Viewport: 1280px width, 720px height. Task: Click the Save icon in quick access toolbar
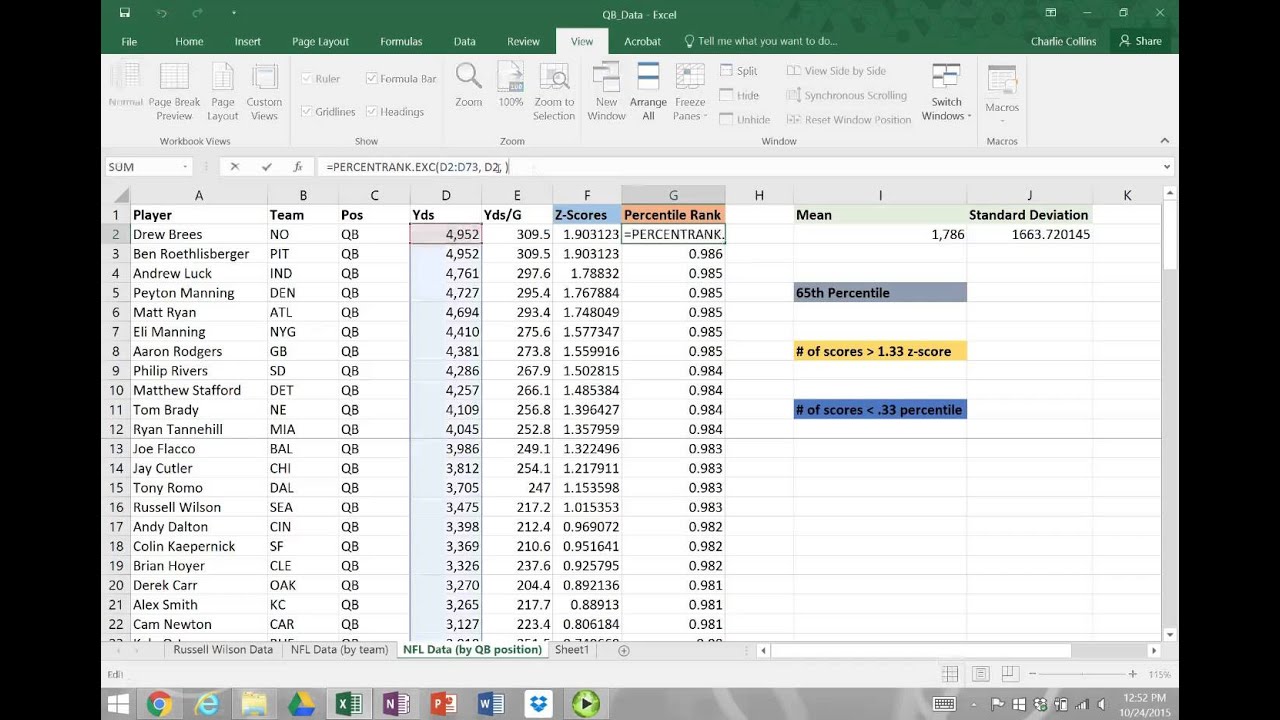point(124,14)
